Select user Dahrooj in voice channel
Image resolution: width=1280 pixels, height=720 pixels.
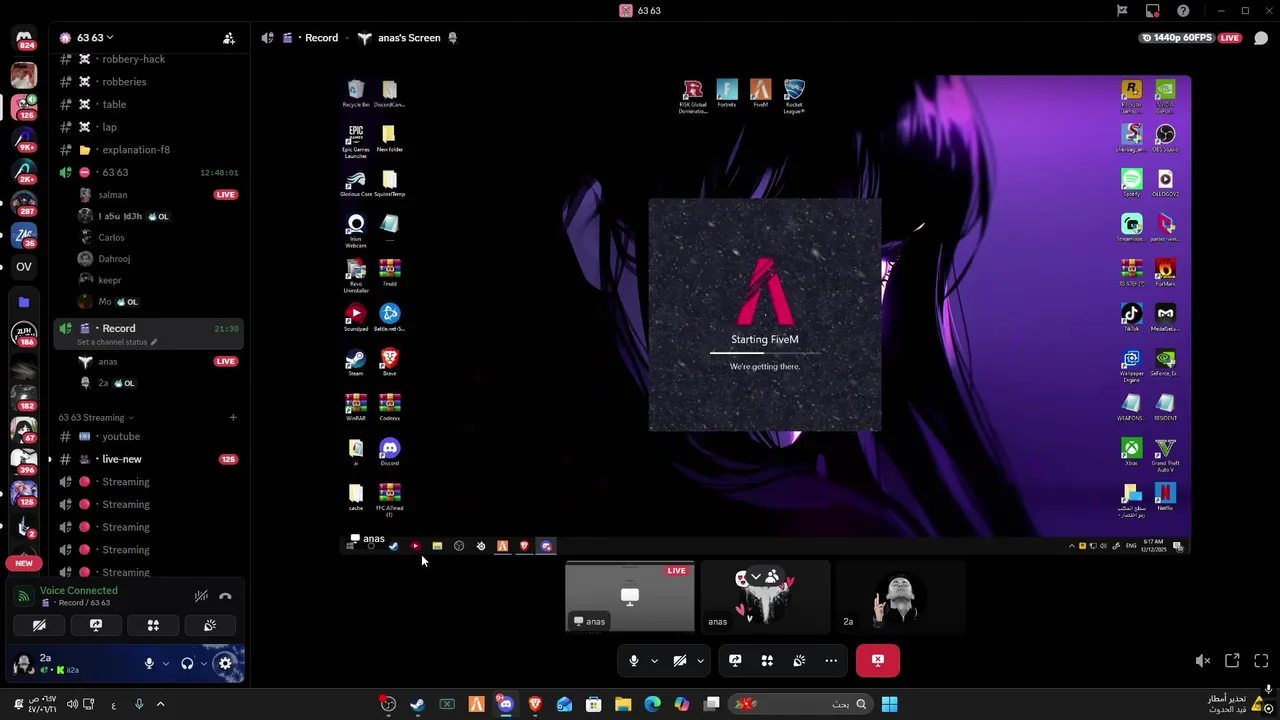click(x=114, y=259)
